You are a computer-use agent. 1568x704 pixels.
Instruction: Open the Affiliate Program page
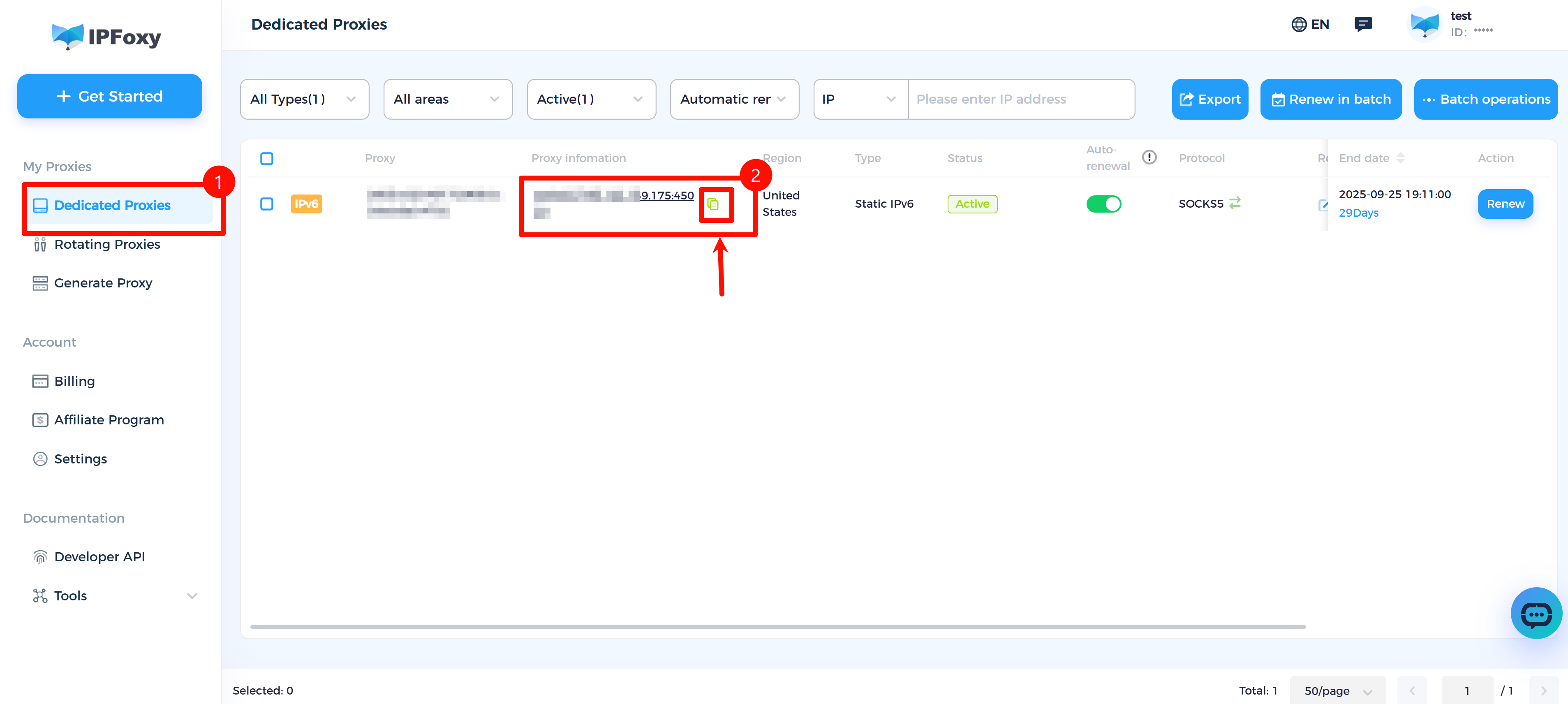click(109, 419)
